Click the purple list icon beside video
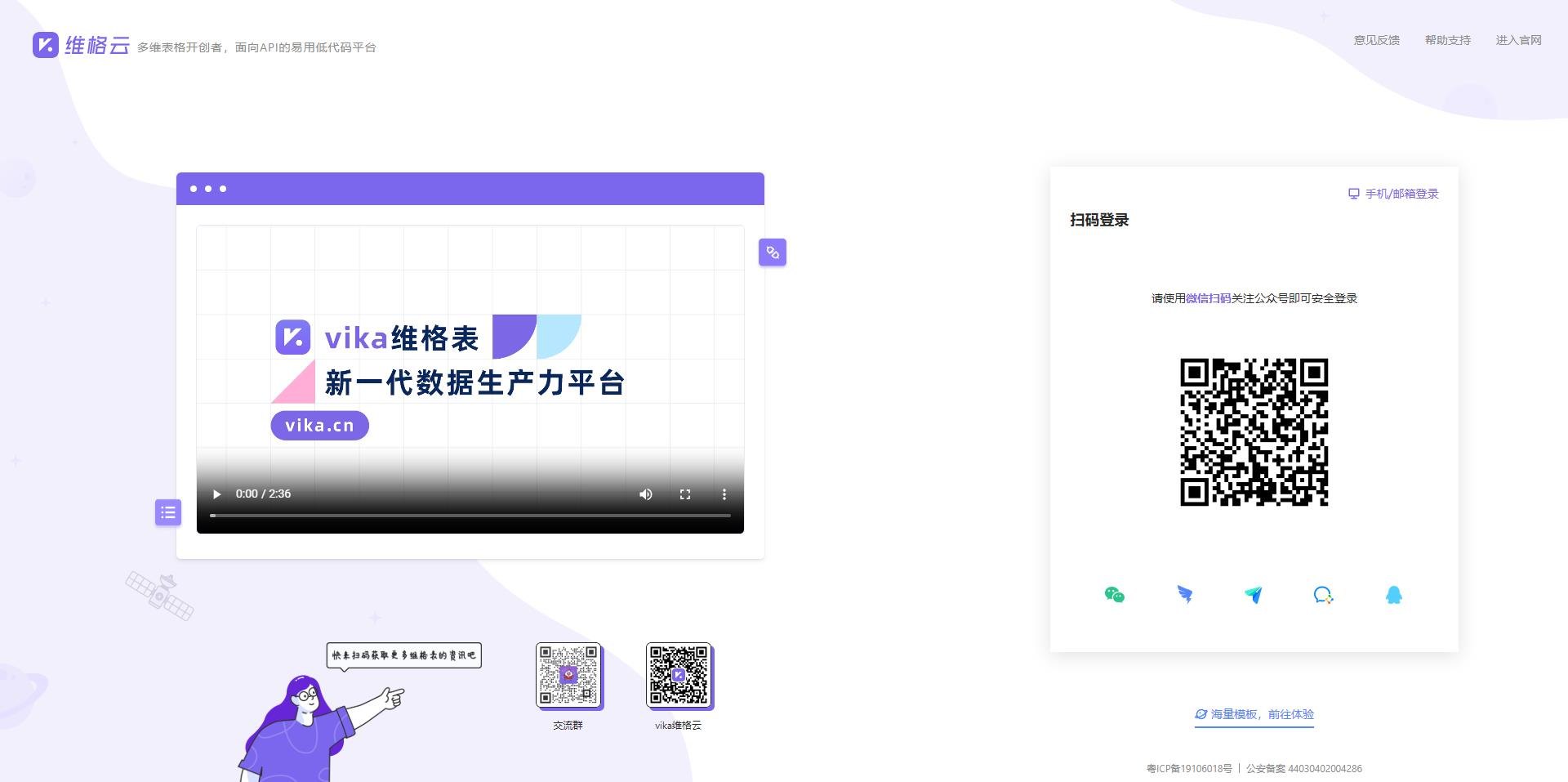Image resolution: width=1568 pixels, height=782 pixels. (x=168, y=512)
